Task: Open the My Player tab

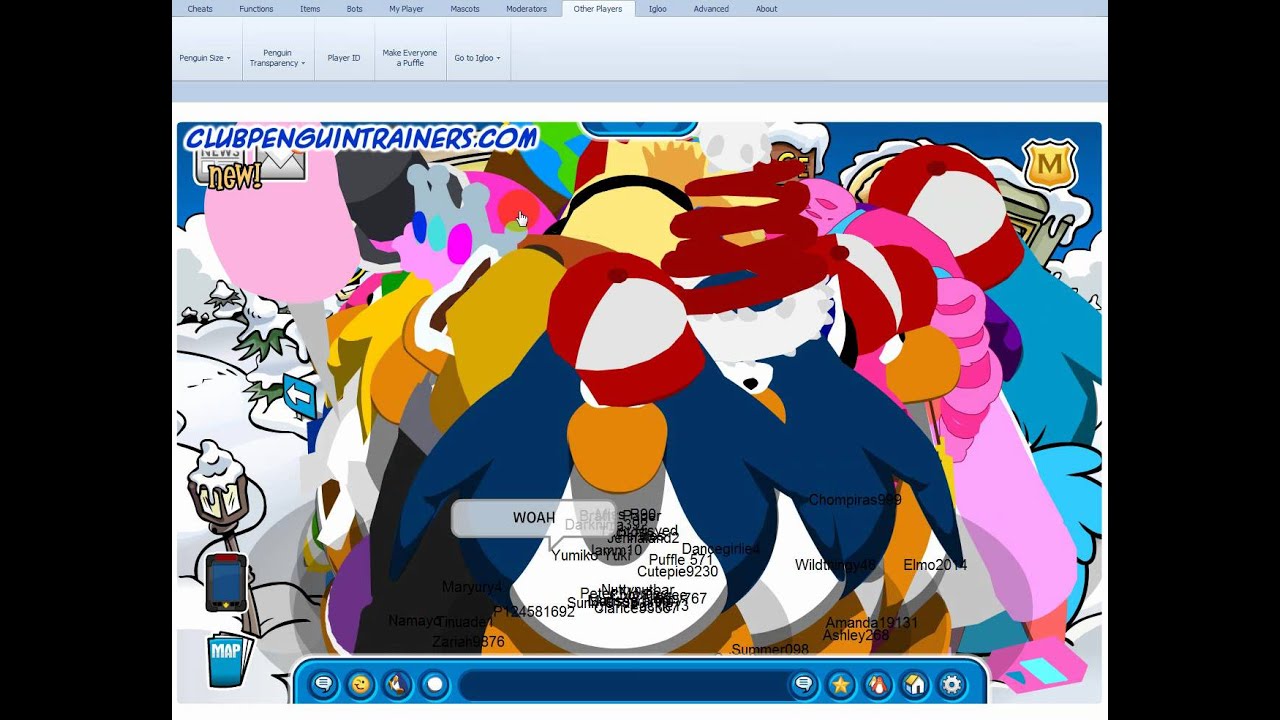Action: click(406, 9)
